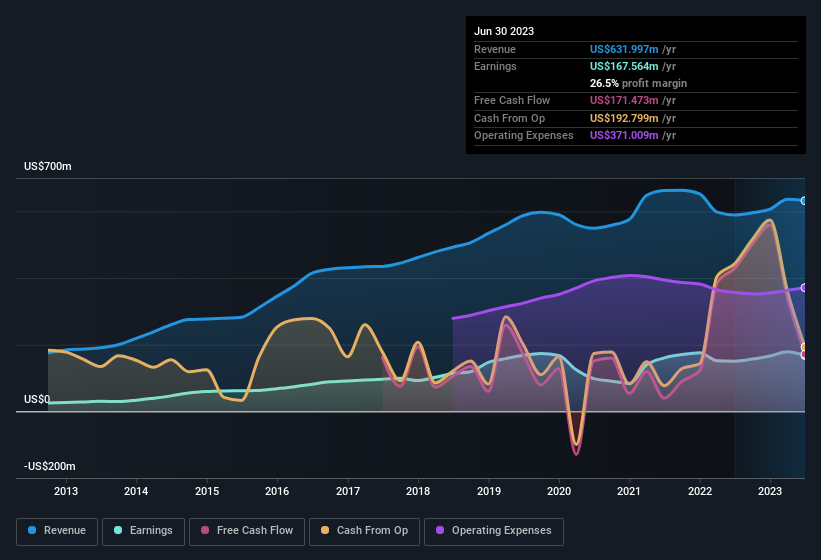Image resolution: width=821 pixels, height=560 pixels.
Task: Toggle the Free Cash Flow legend button
Action: point(247,531)
